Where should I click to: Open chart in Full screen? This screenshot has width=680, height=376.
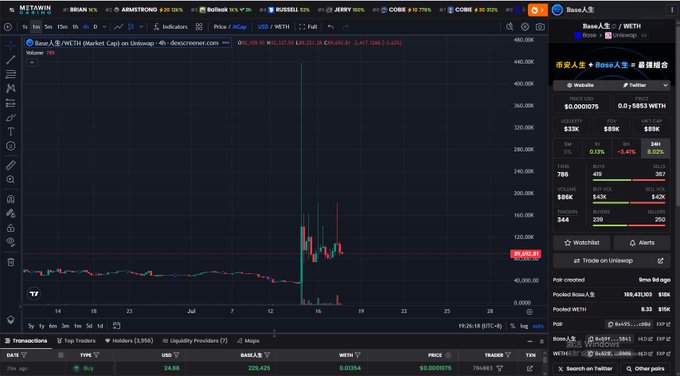[x=308, y=27]
